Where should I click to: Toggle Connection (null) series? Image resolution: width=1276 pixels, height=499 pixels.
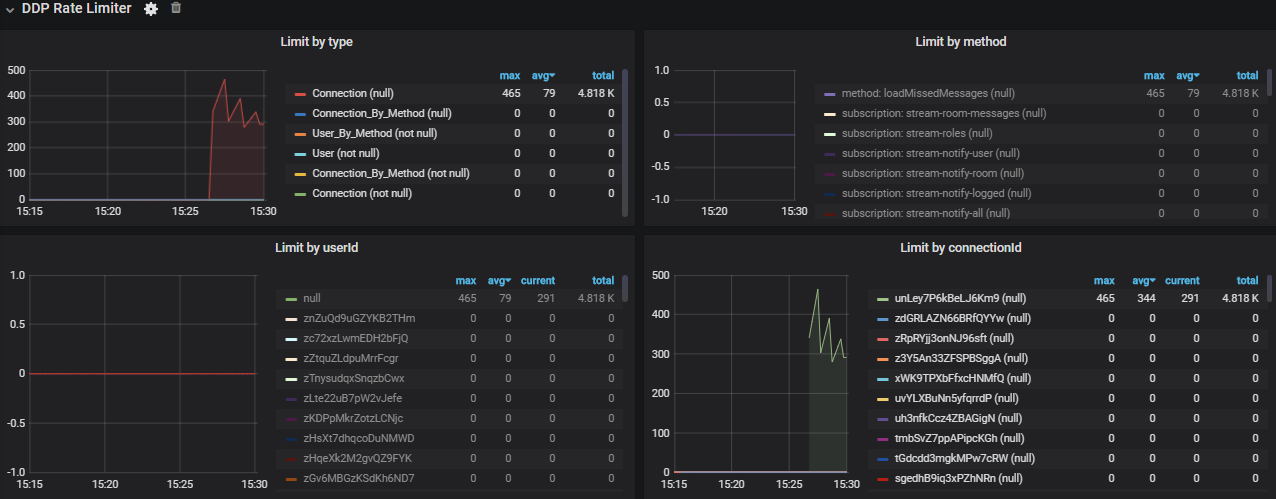pyautogui.click(x=353, y=93)
